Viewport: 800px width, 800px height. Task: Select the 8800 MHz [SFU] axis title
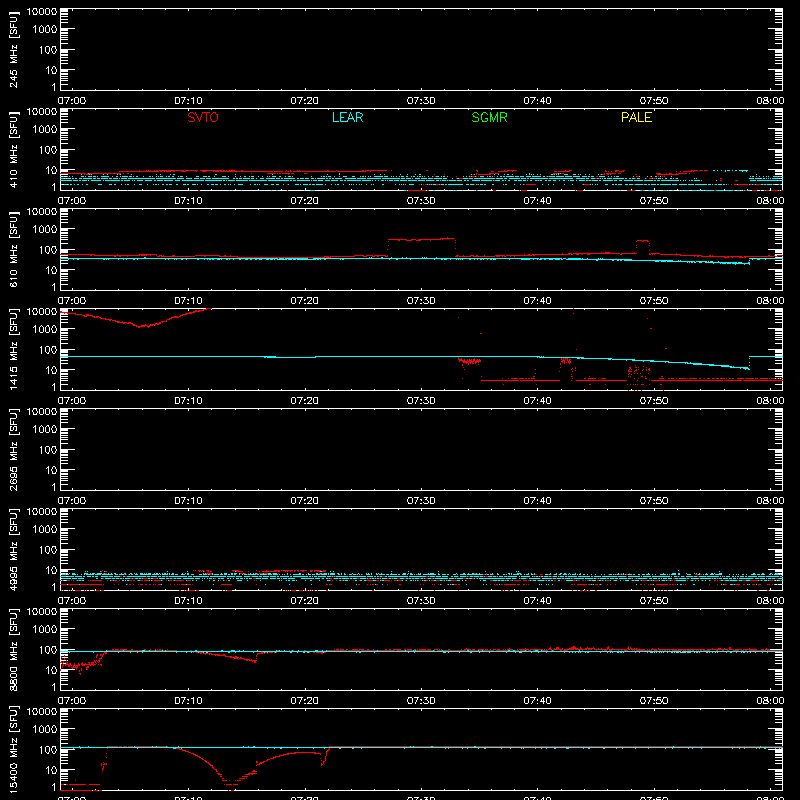pyautogui.click(x=14, y=649)
